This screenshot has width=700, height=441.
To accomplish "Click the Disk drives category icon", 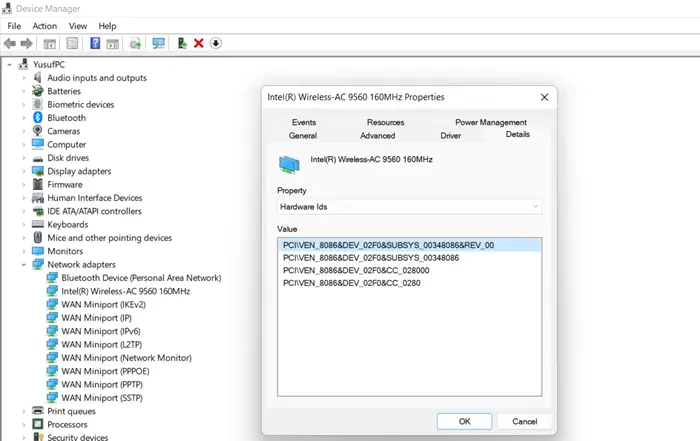I will [38, 158].
